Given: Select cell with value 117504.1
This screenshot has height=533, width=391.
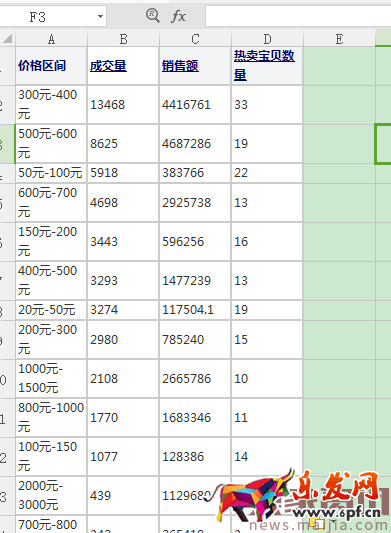Looking at the screenshot, I should click(195, 310).
